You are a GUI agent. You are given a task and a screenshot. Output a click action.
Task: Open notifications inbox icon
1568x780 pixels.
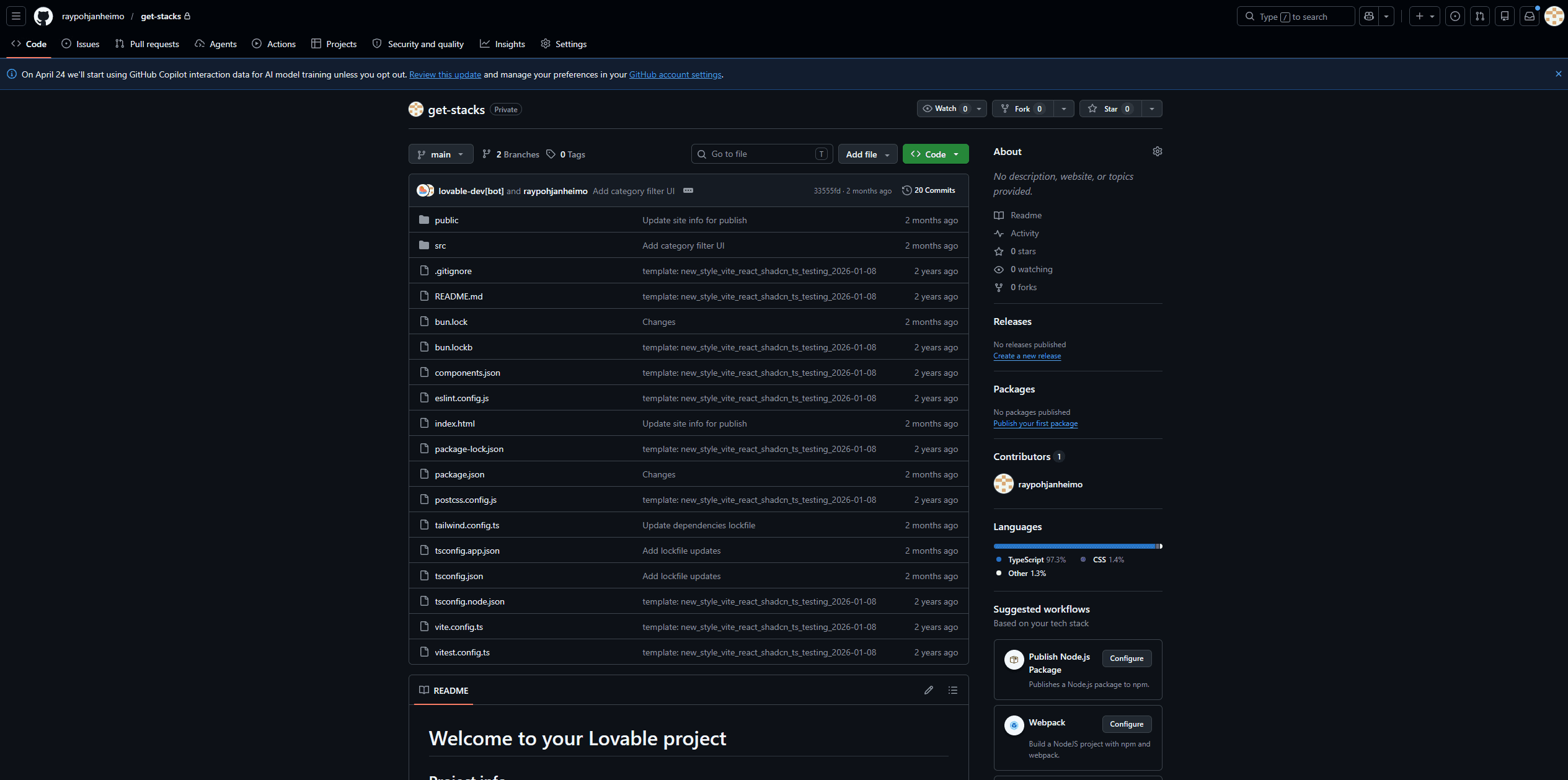click(1530, 16)
